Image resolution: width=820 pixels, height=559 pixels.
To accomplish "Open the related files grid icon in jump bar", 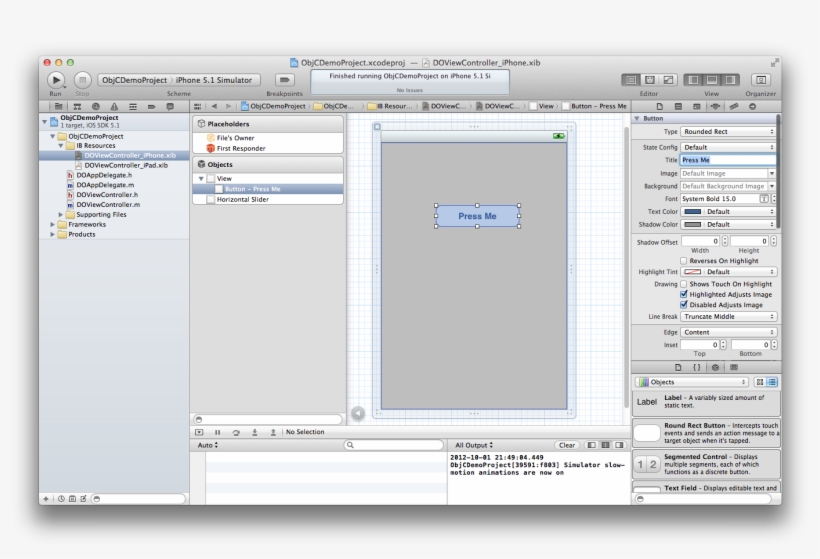I will click(x=198, y=106).
